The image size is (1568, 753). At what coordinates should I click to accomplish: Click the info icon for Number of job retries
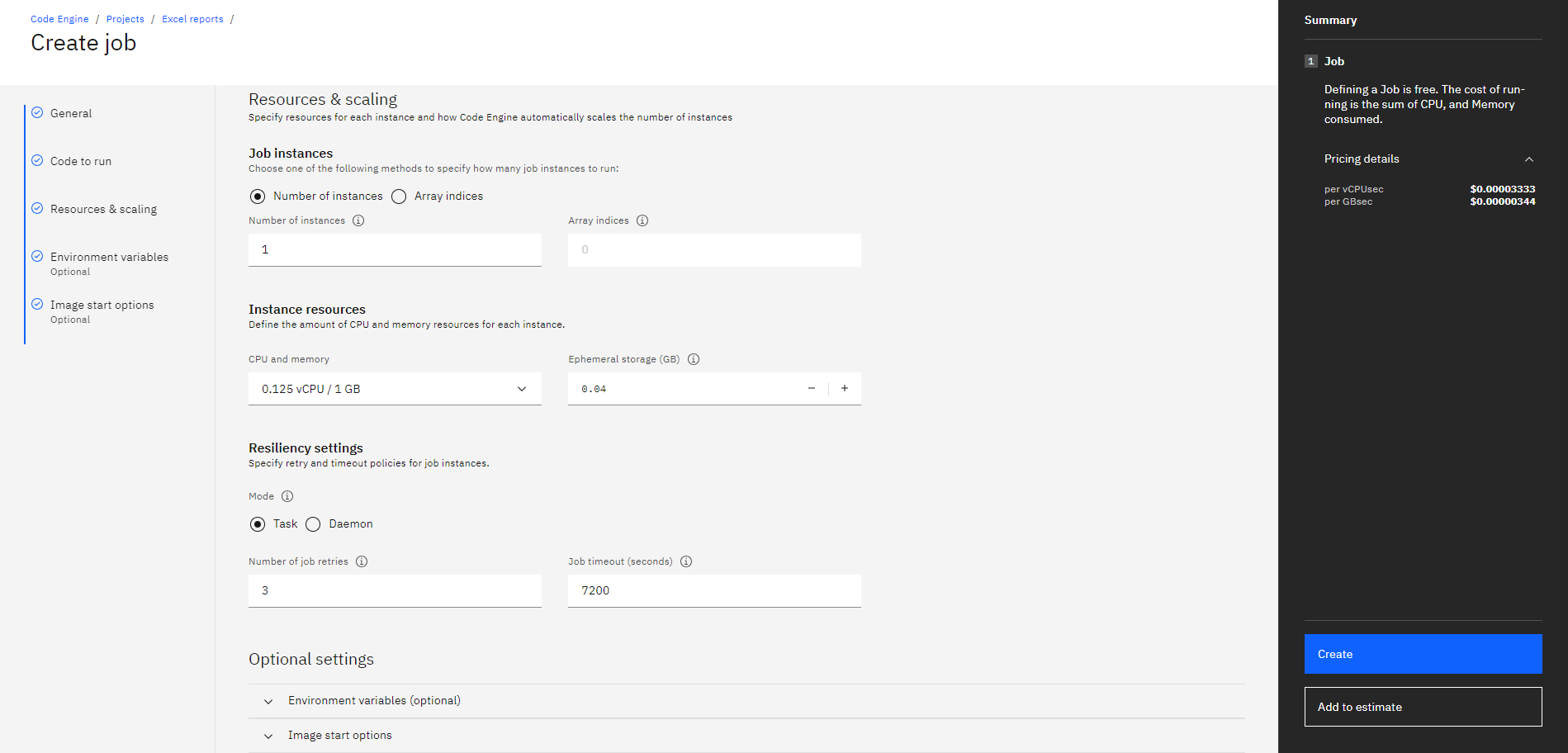(362, 561)
